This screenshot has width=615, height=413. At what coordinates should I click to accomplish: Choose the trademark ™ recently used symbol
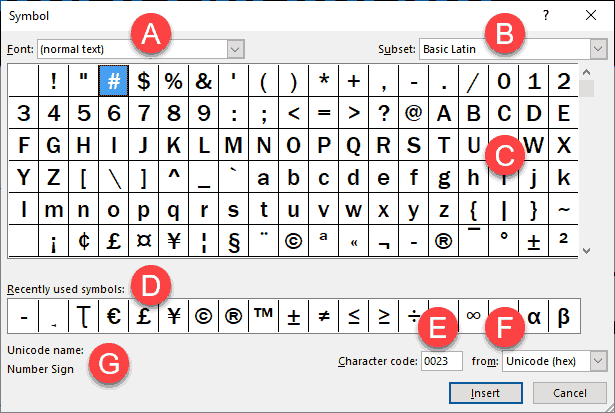click(x=264, y=316)
